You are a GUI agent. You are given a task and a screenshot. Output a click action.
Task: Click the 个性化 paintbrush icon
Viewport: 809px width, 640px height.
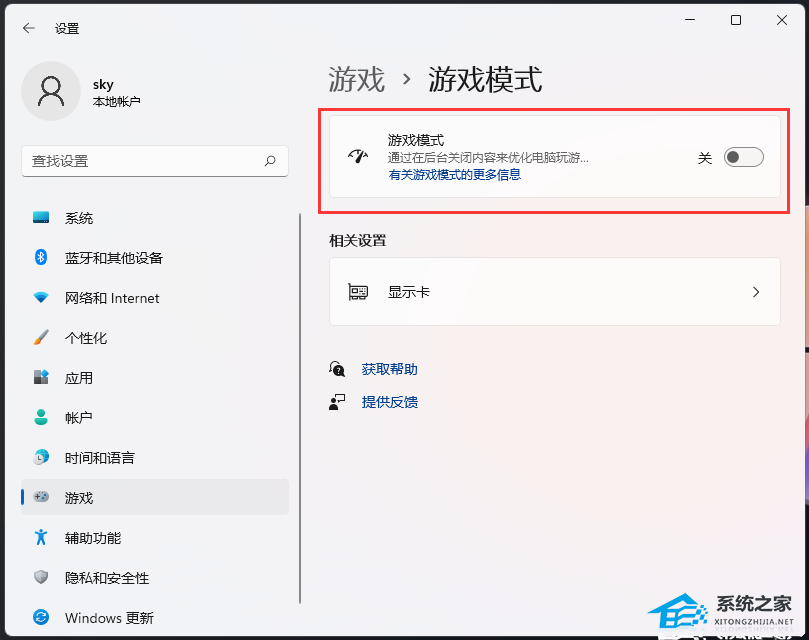(x=41, y=338)
